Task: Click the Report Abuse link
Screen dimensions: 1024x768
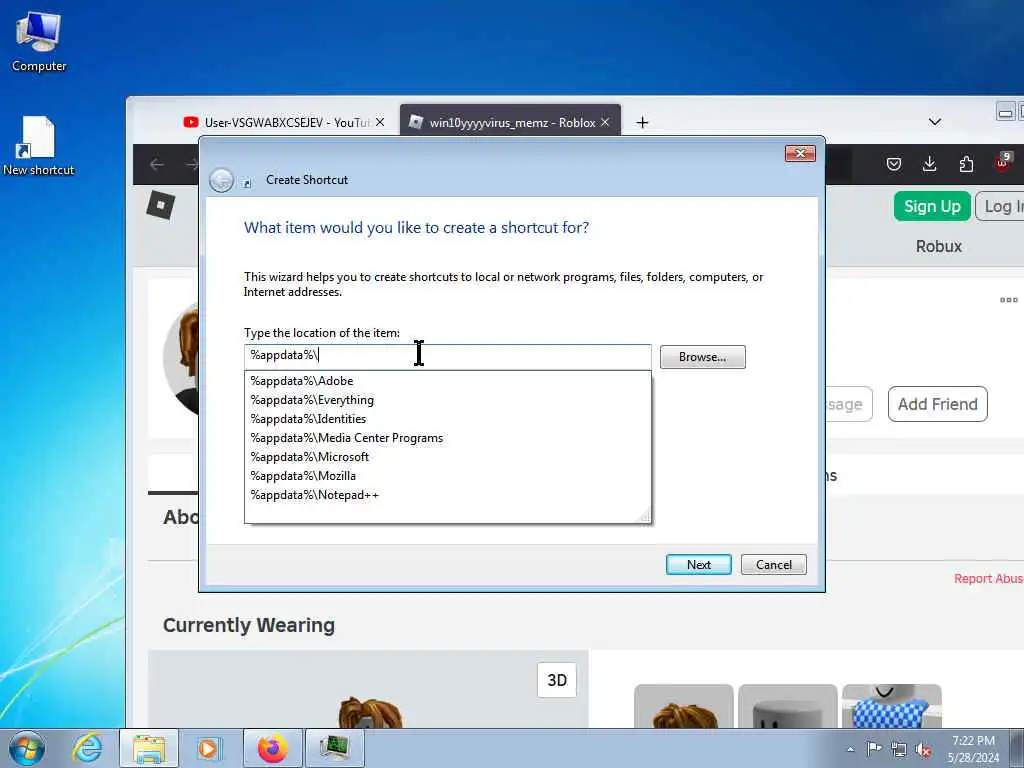Action: coord(989,579)
